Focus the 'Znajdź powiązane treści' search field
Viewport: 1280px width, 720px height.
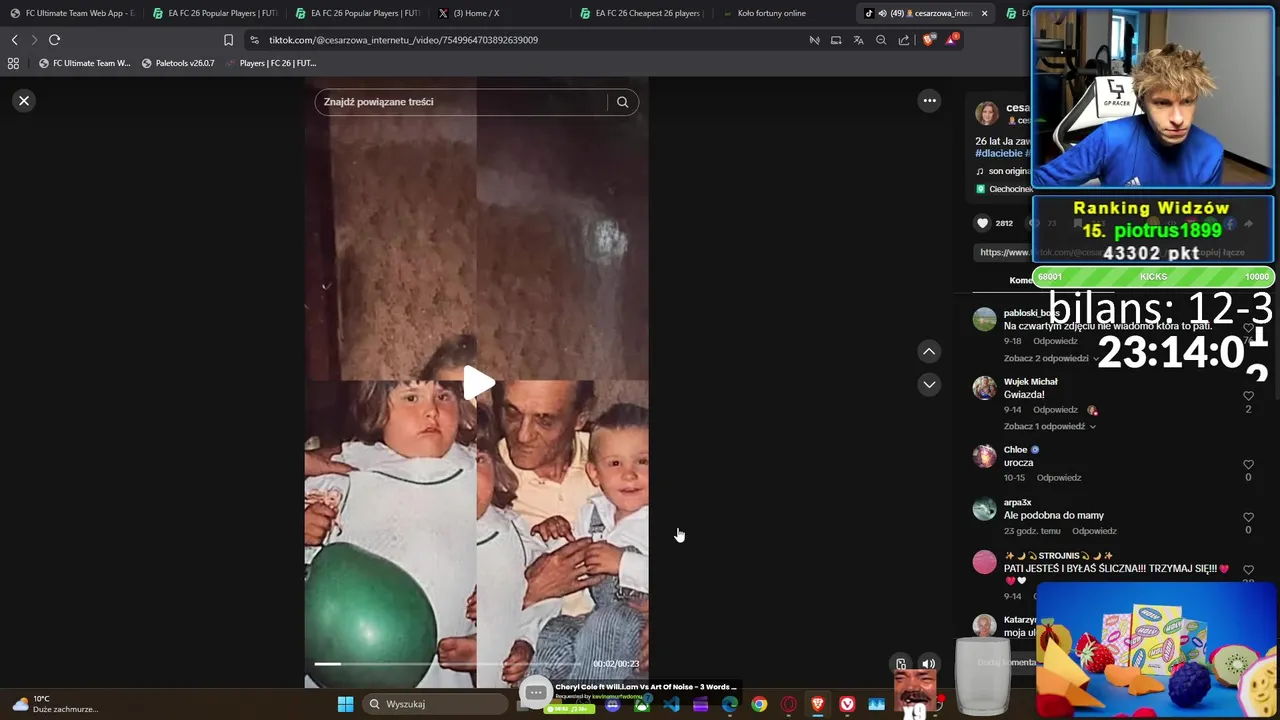463,102
